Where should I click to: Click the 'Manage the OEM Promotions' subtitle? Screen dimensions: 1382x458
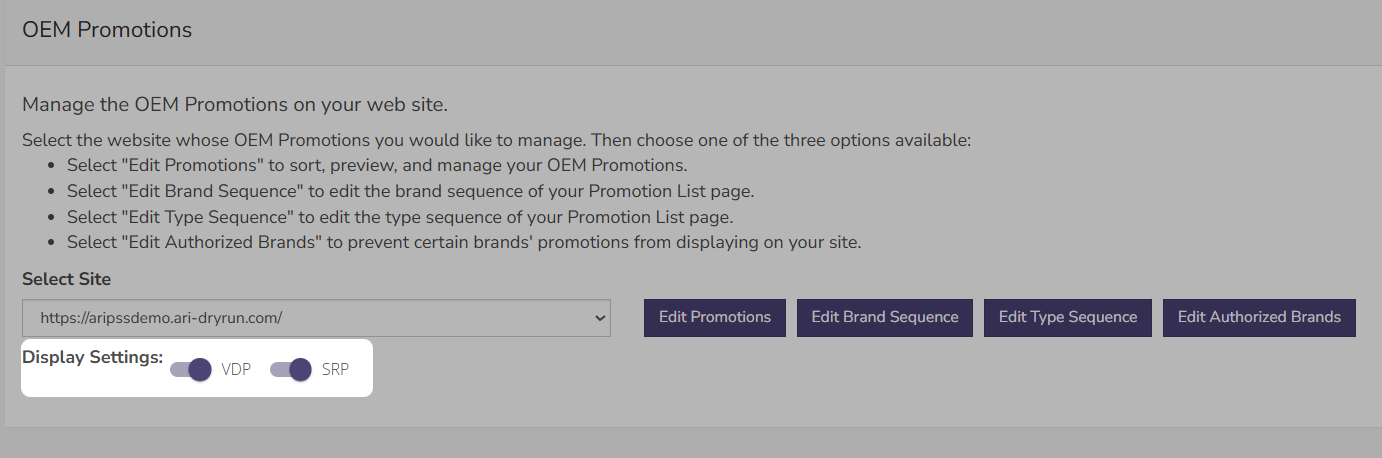[235, 104]
